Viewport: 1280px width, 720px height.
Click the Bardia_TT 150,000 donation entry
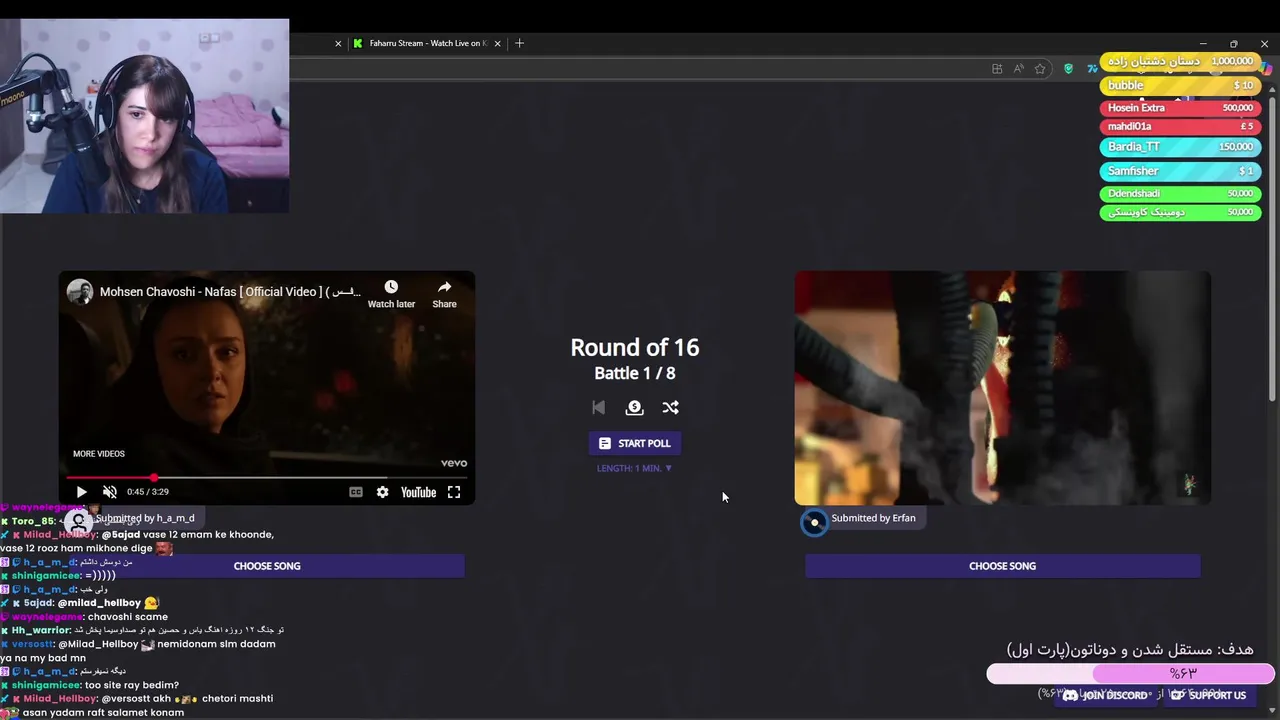point(1180,146)
